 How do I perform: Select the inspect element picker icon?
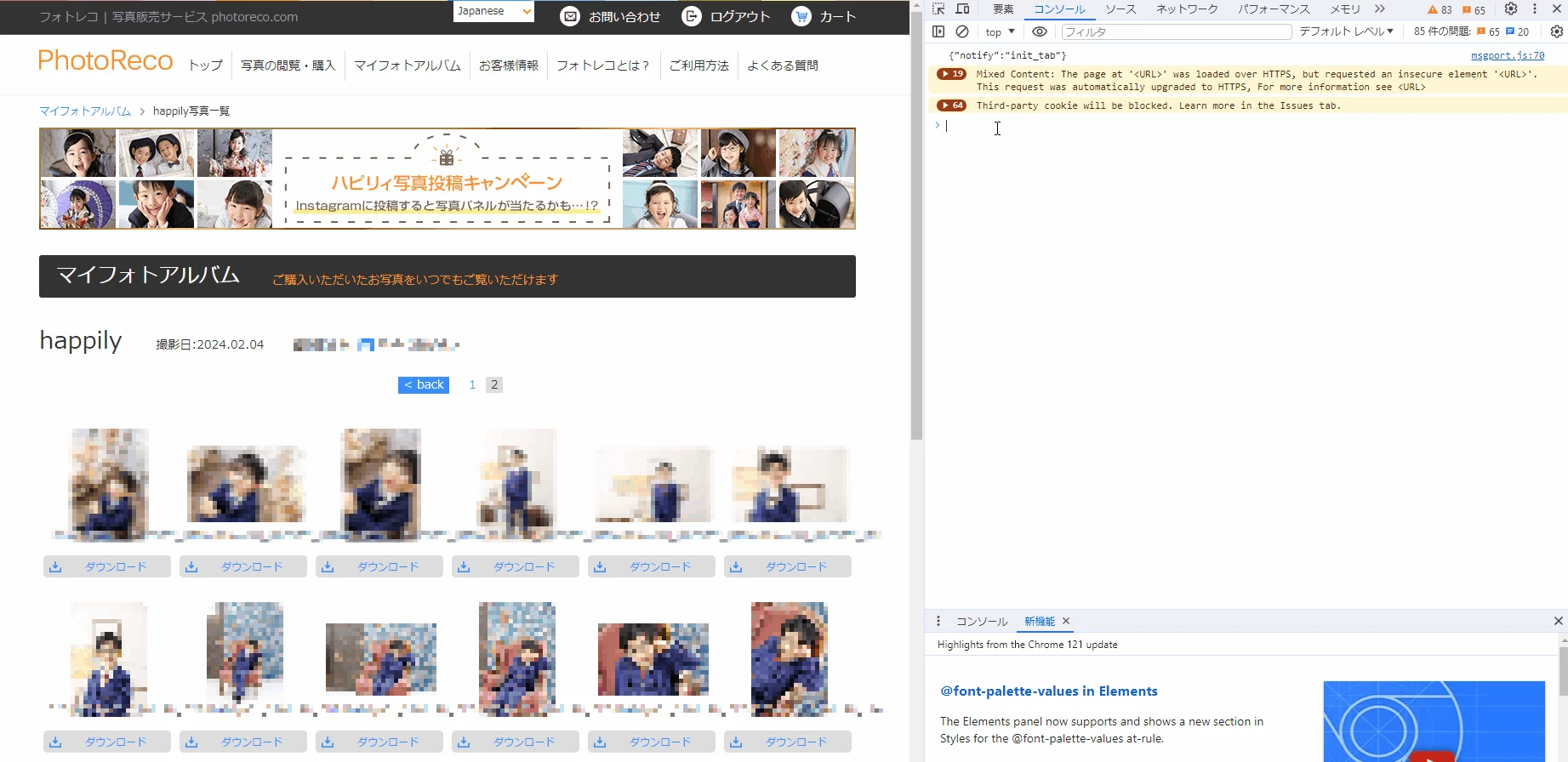coord(938,9)
